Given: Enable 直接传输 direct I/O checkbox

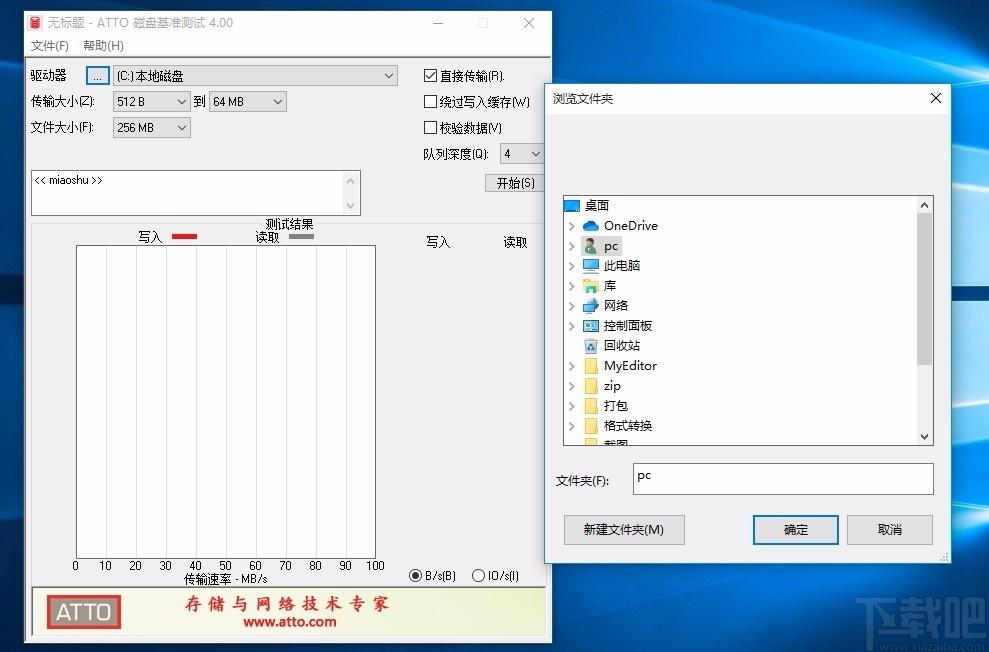Looking at the screenshot, I should point(430,76).
